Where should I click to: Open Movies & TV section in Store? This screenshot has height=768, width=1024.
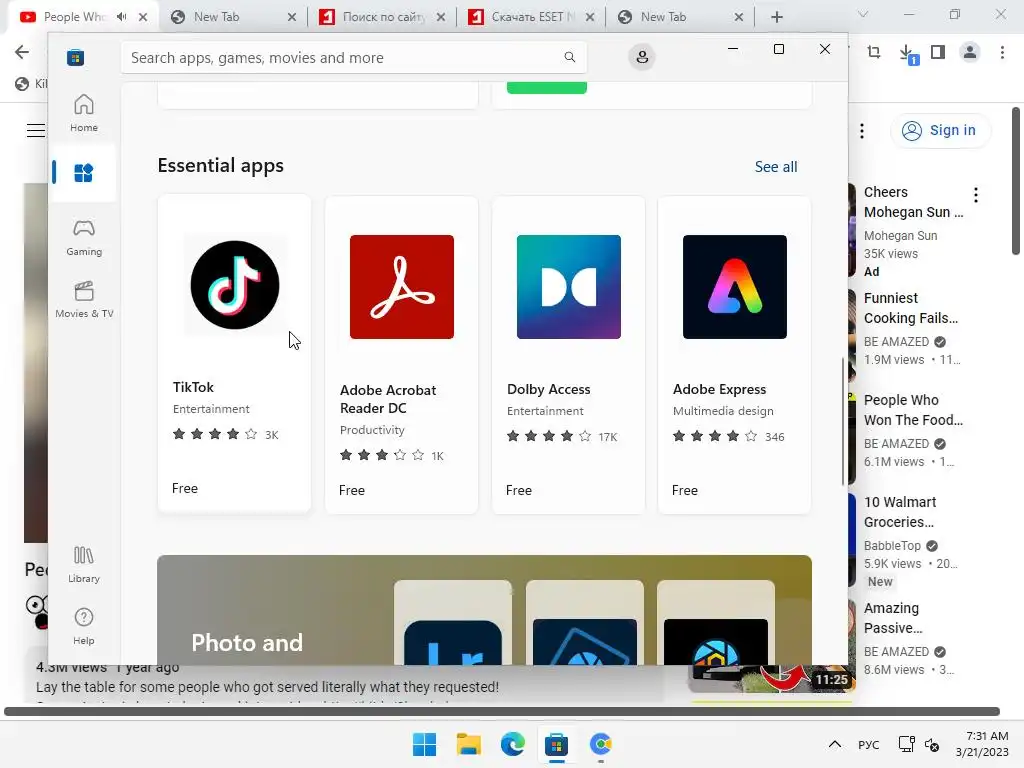coord(84,299)
